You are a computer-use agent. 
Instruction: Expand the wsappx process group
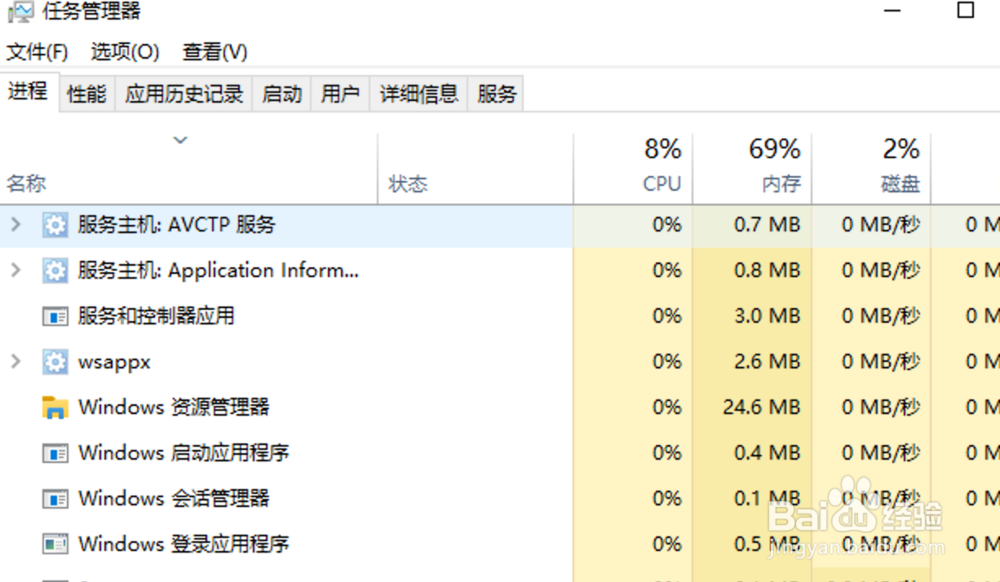(16, 361)
